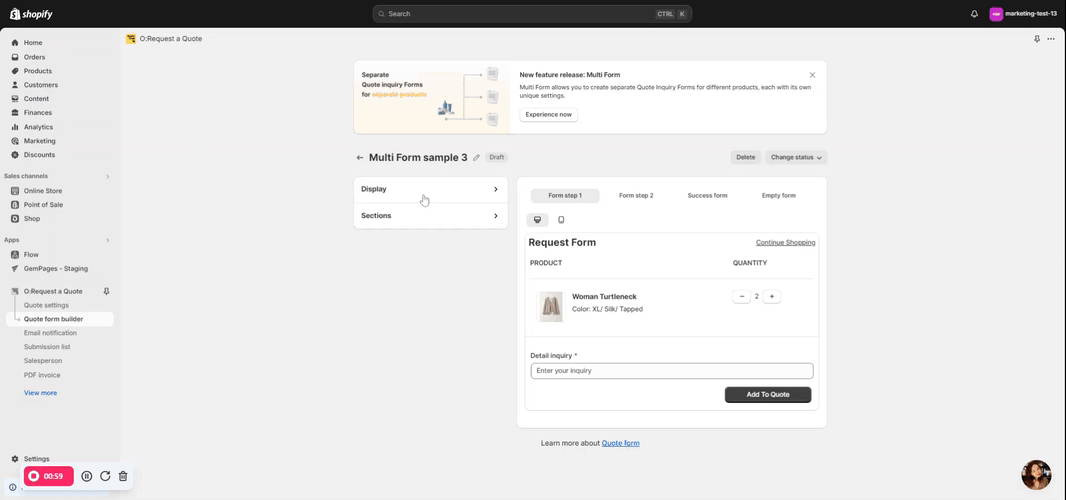Increase quantity with the plus button
Viewport: 1066px width, 500px height.
(772, 297)
